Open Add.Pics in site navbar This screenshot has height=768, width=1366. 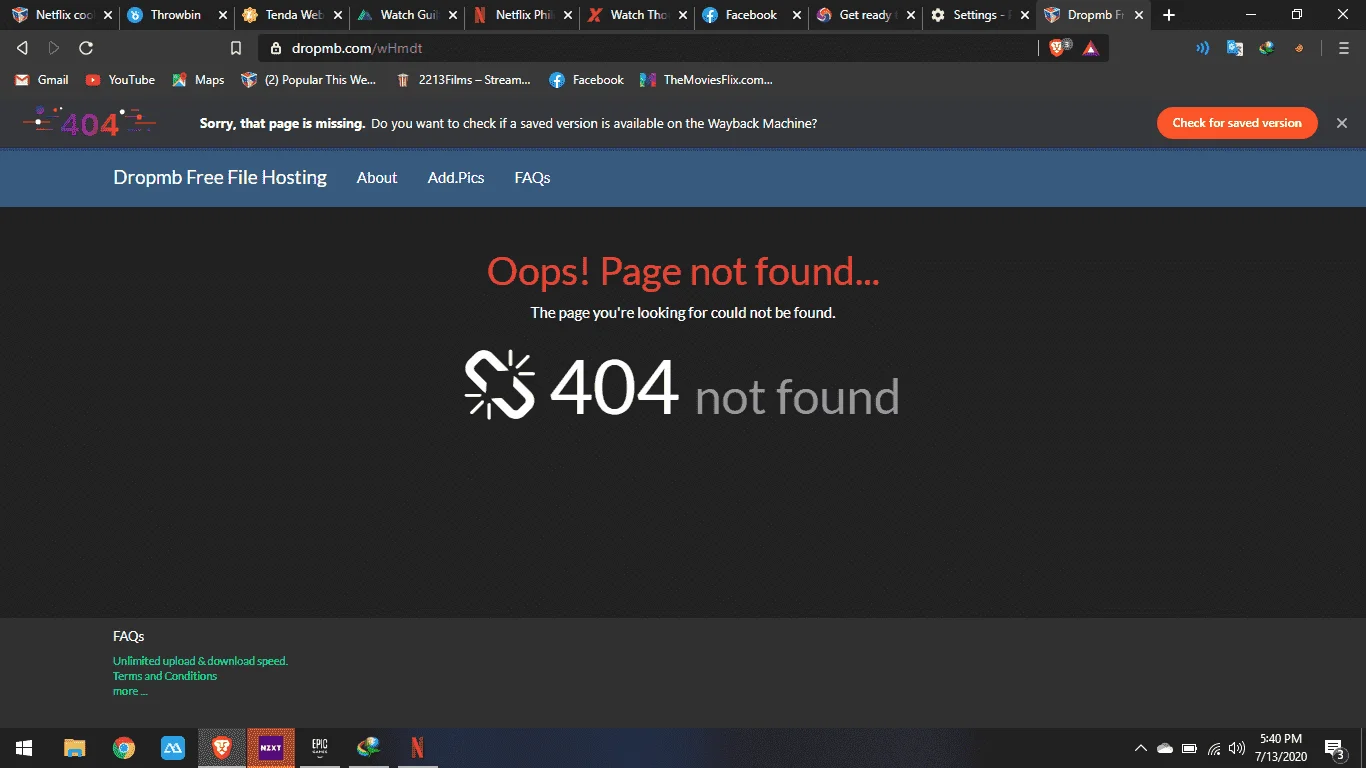456,177
